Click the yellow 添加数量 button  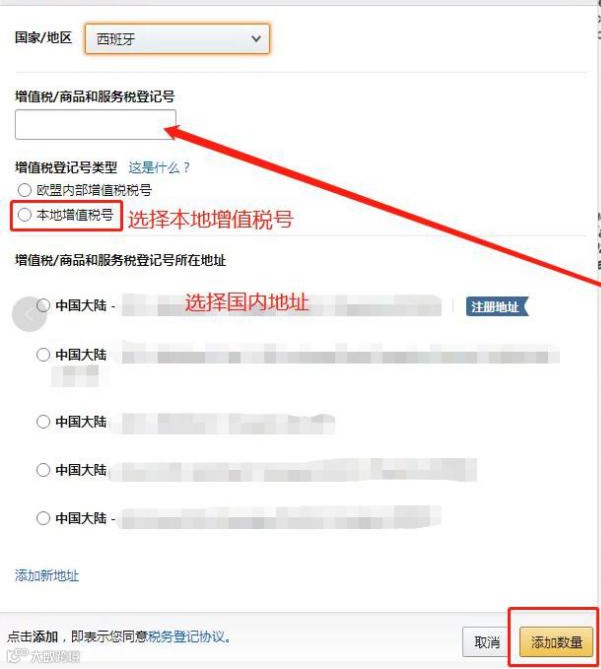(x=556, y=642)
